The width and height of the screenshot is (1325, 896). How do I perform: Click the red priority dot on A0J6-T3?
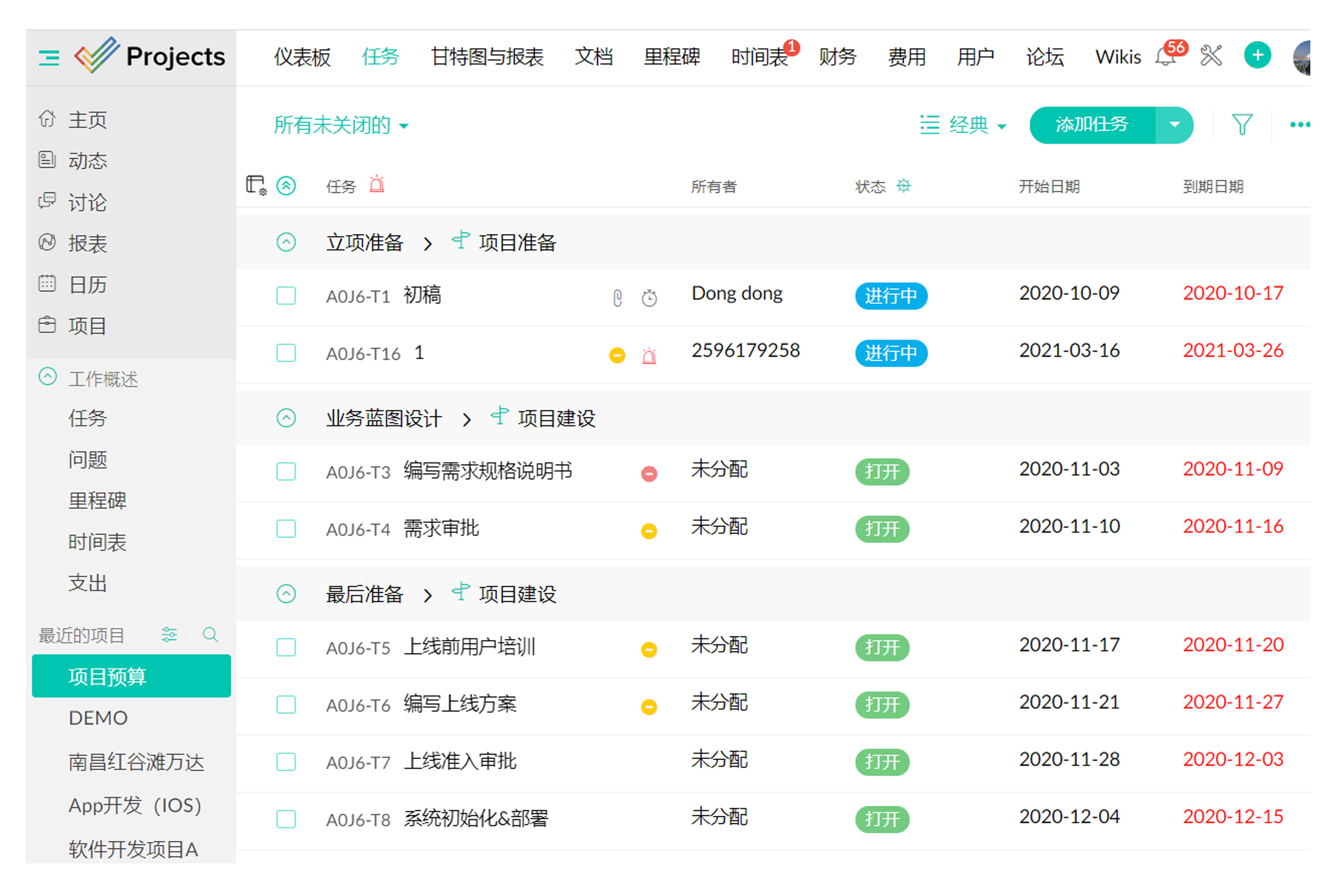click(x=649, y=474)
